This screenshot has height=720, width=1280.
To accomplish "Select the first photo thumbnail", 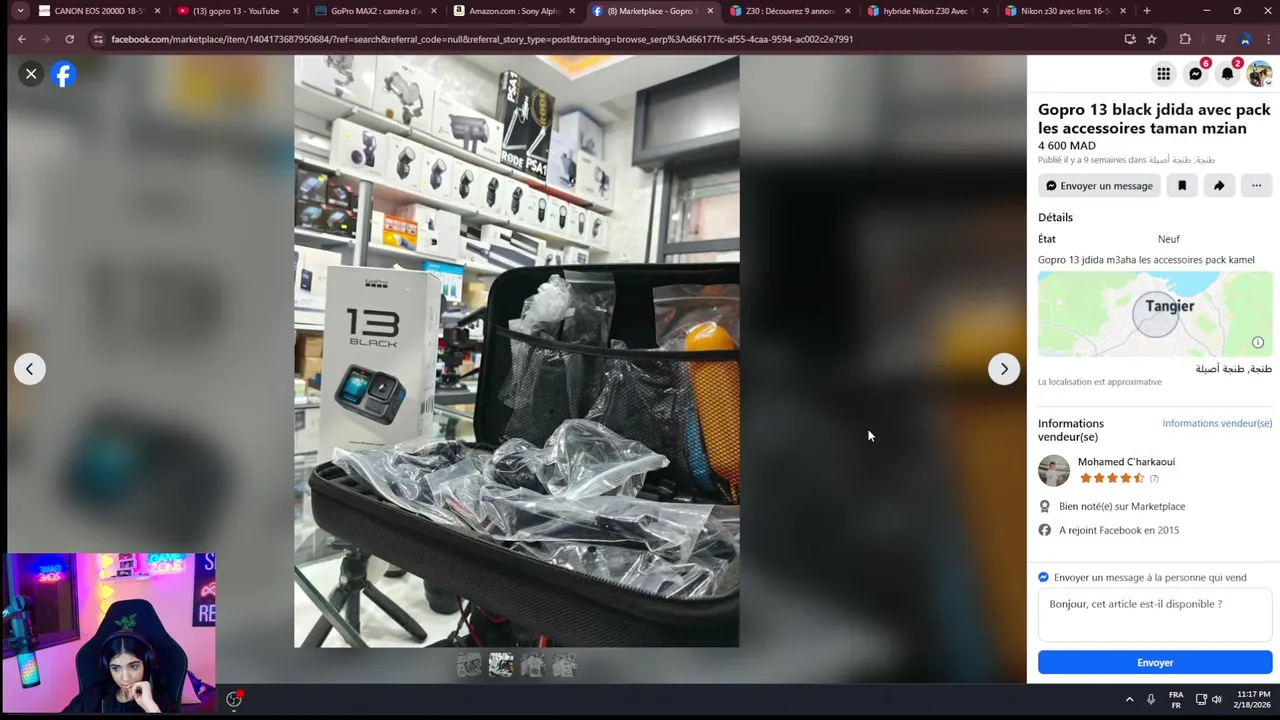I will tap(469, 665).
